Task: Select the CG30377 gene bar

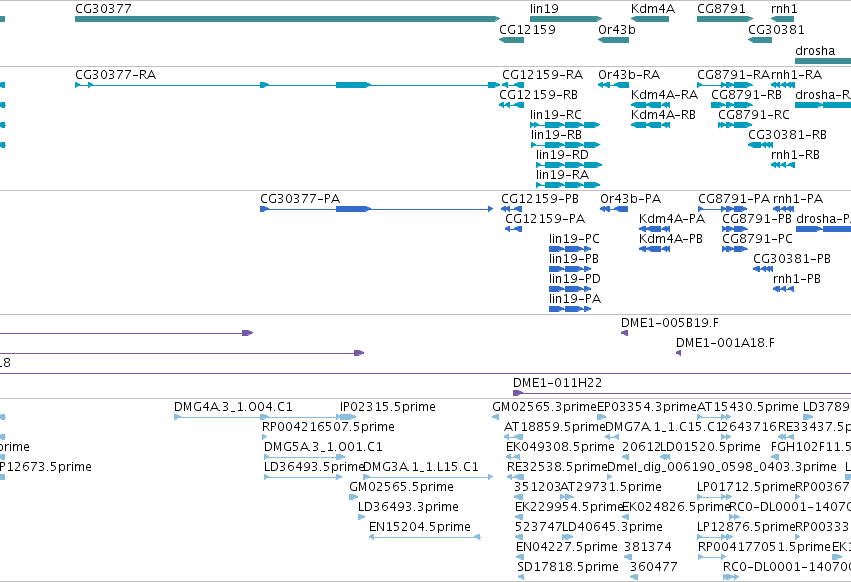Action: 288,19
